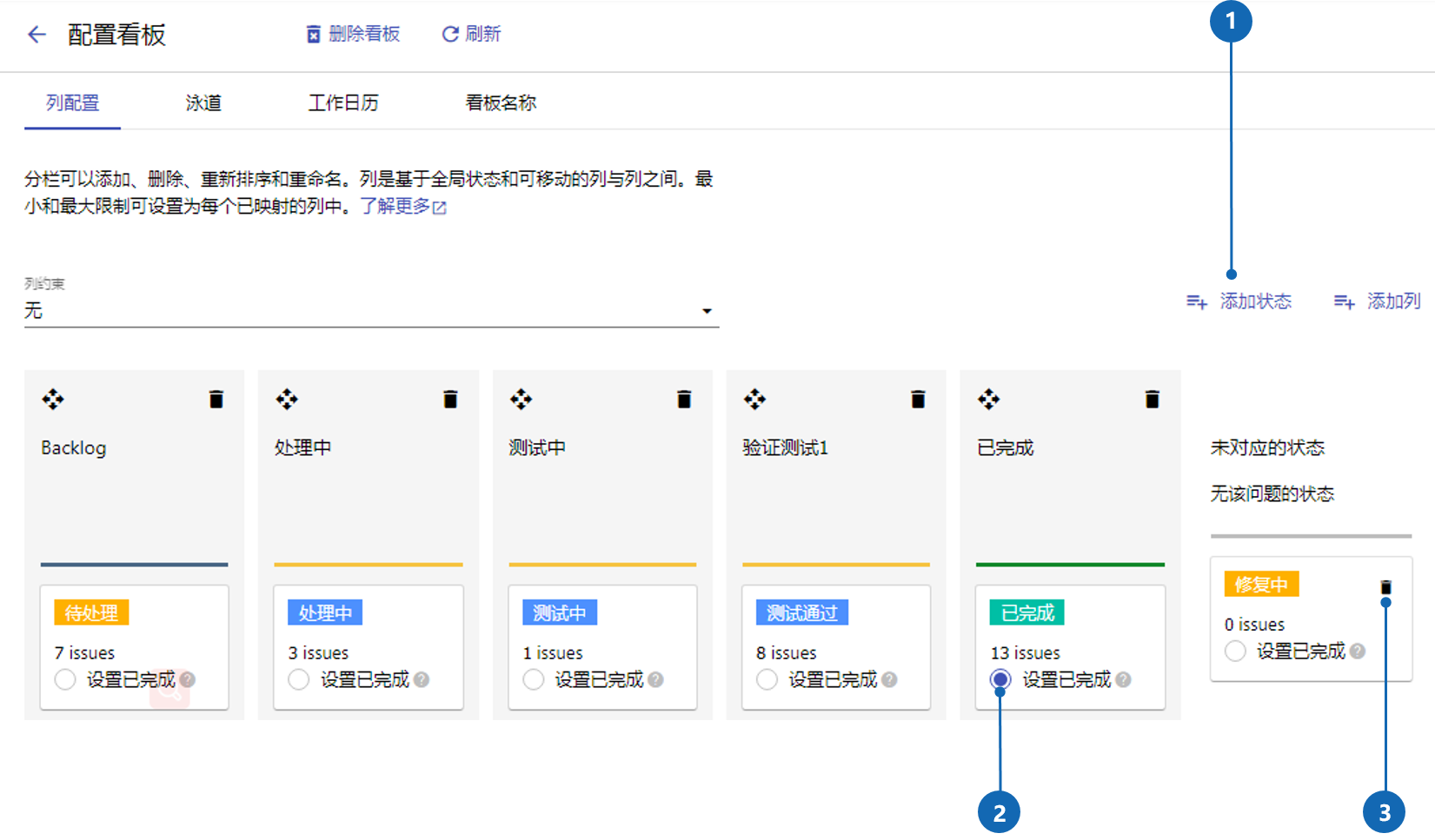Go back using the left arrow icon
Image resolution: width=1435 pixels, height=840 pixels.
[37, 35]
